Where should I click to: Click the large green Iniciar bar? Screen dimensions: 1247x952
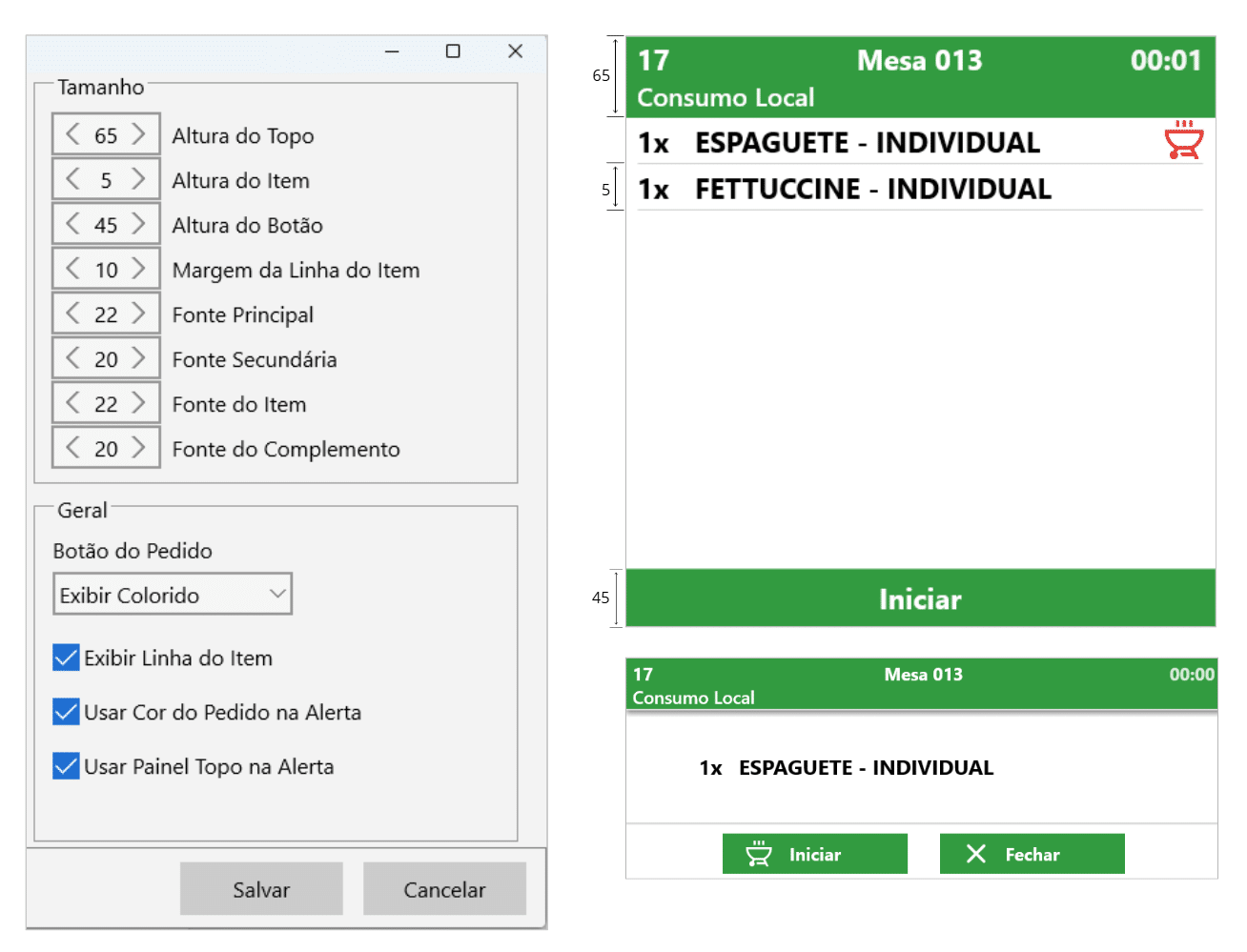920,598
